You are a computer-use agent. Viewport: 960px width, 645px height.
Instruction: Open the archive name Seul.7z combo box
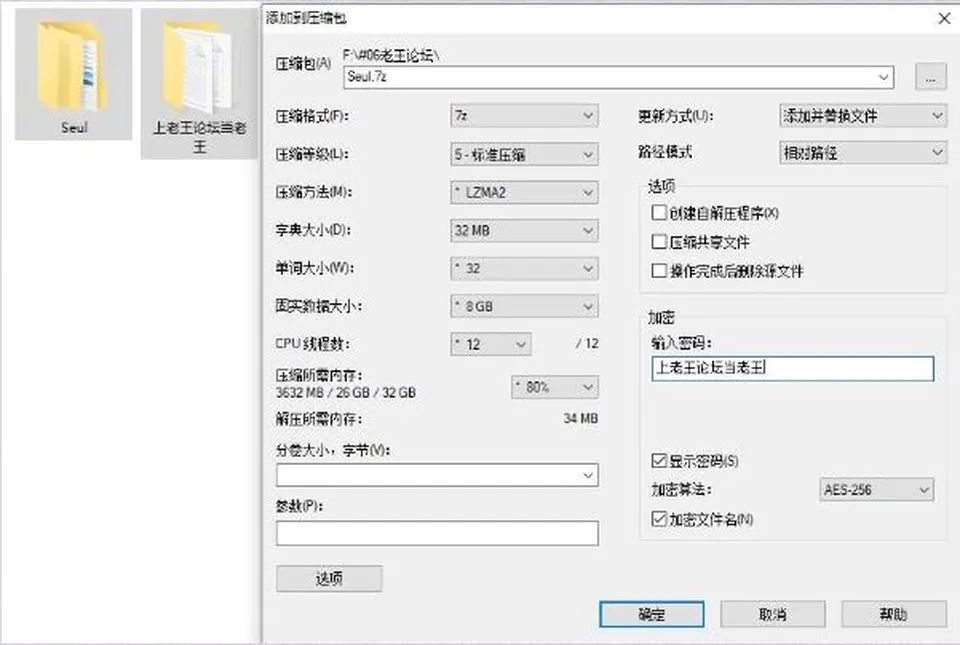click(x=618, y=77)
